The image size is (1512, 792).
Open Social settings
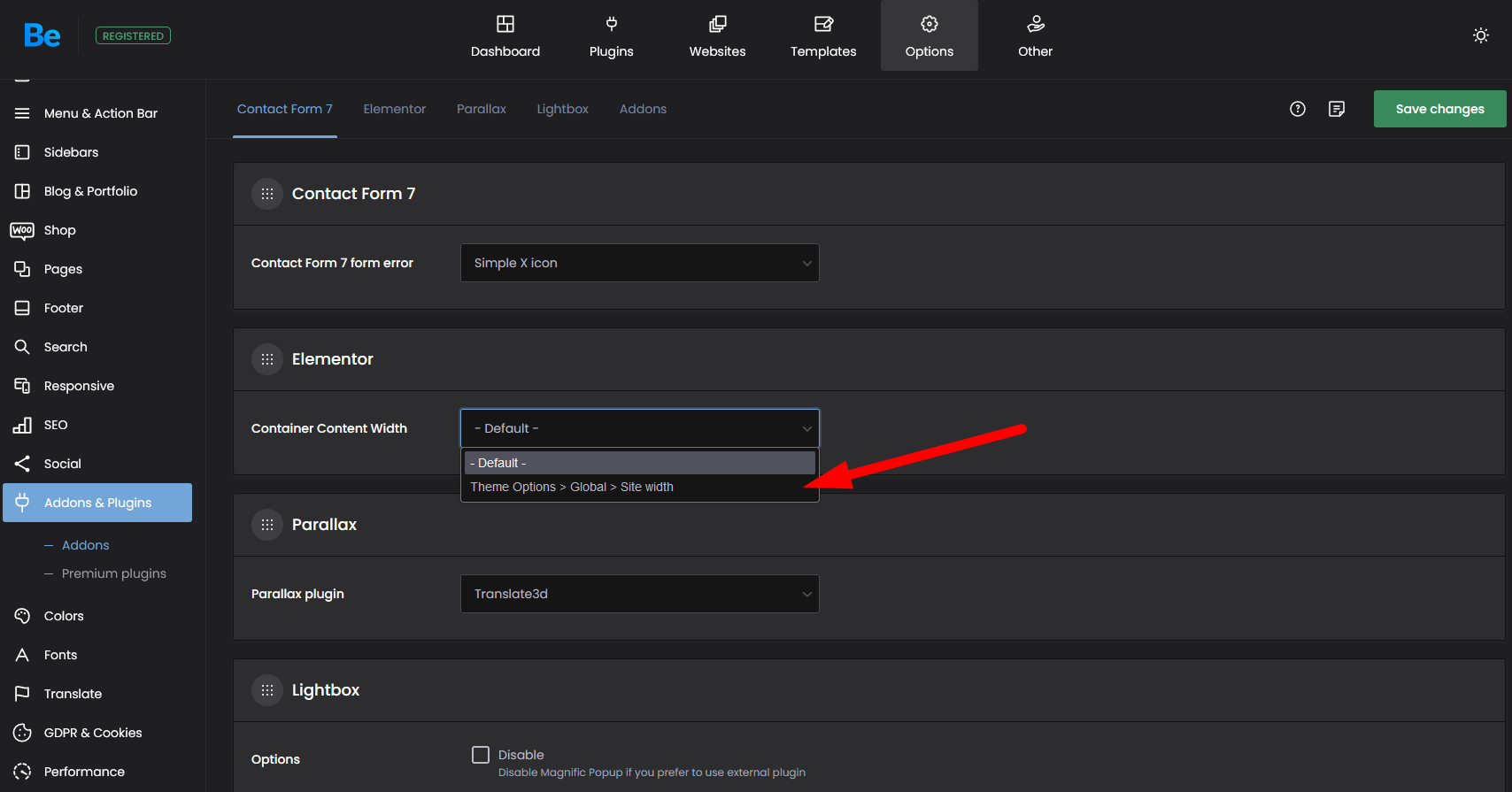point(97,464)
